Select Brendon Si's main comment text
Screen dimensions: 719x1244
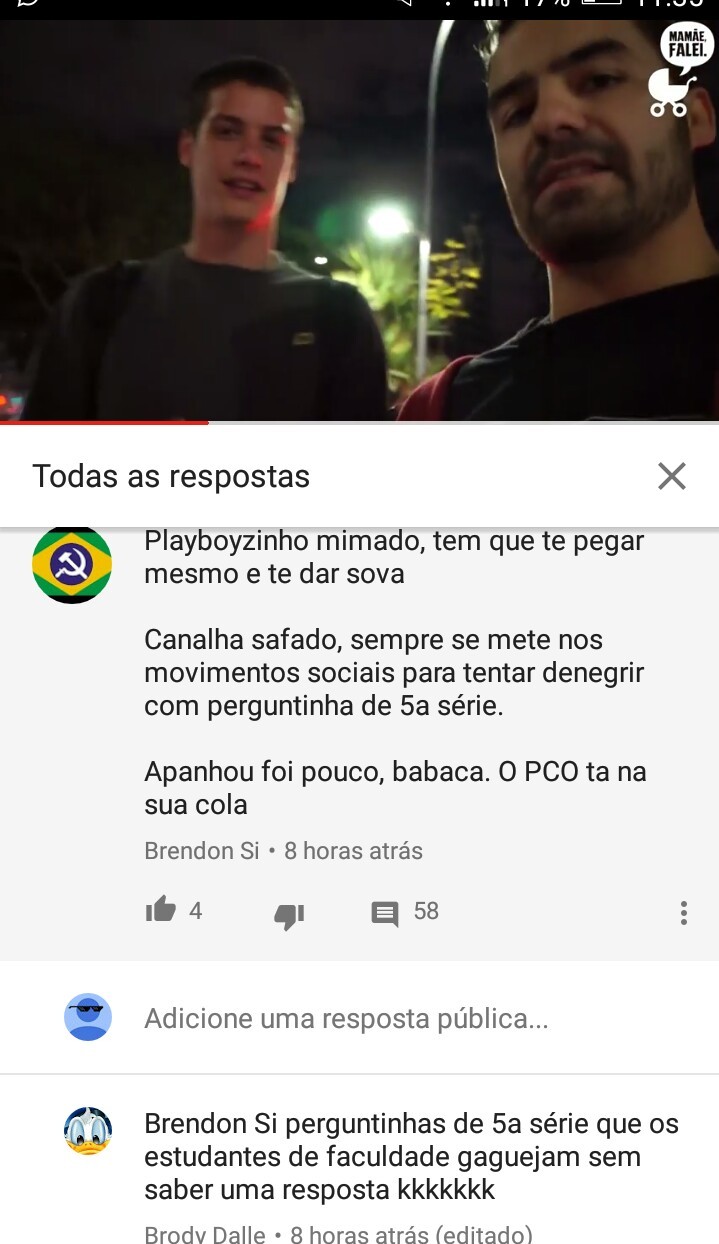point(395,672)
